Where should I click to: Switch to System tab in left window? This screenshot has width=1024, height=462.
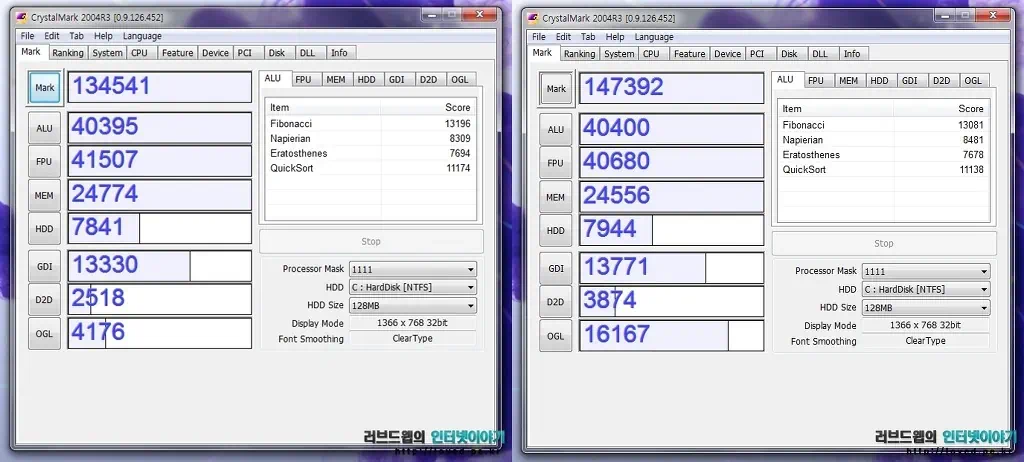point(107,53)
